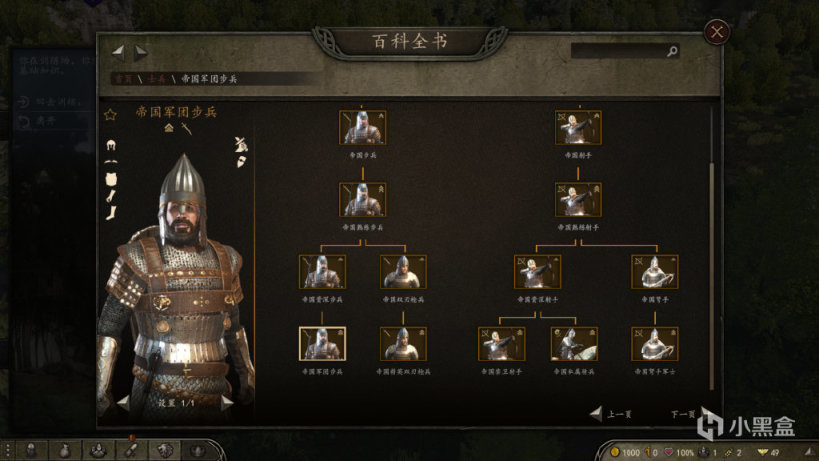The height and width of the screenshot is (461, 819).
Task: Bookmark troop with the favorite star icon
Action: pos(110,115)
